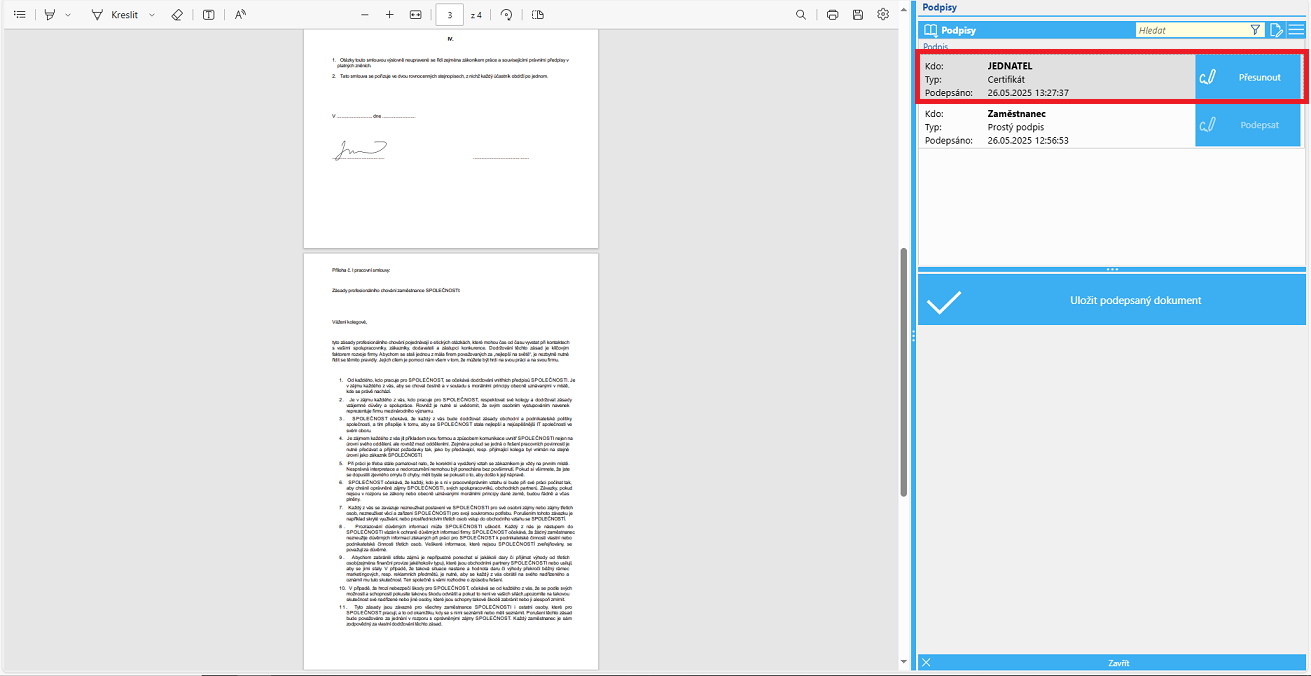Expand the highlighter options arrow
Image resolution: width=1311 pixels, height=676 pixels.
tap(68, 15)
